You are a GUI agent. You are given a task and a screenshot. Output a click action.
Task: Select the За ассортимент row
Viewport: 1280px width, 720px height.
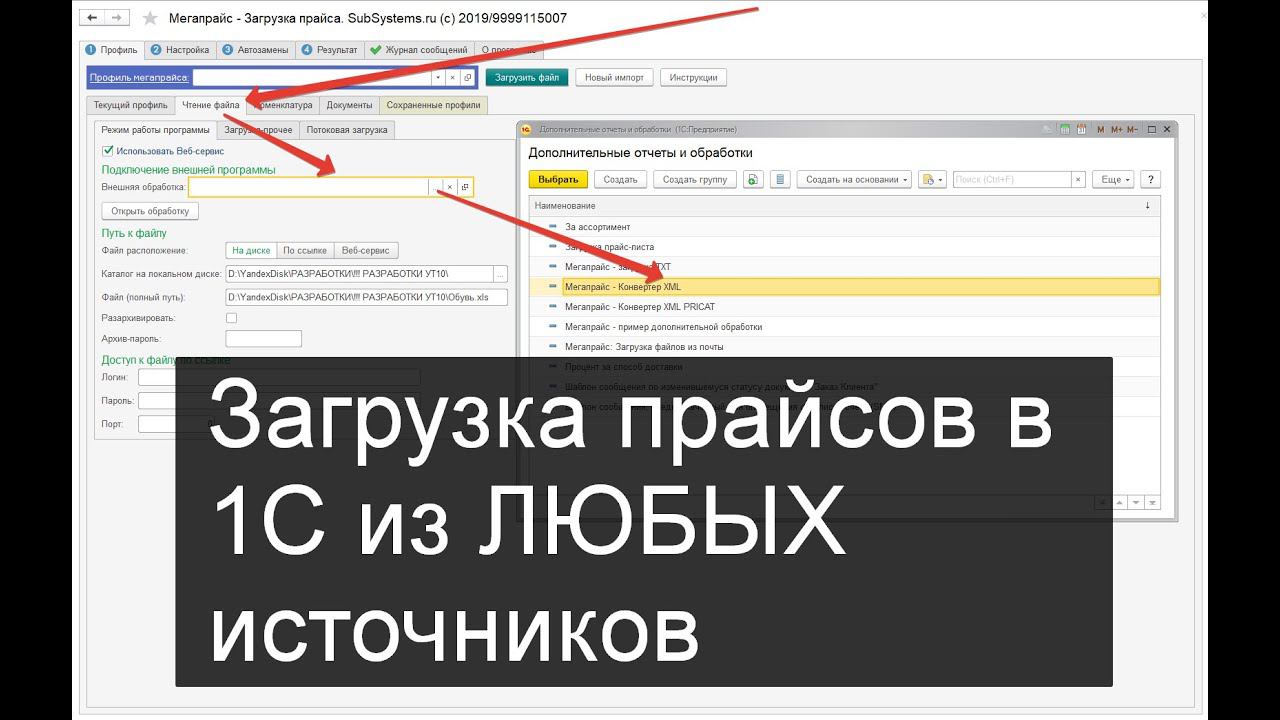[844, 227]
